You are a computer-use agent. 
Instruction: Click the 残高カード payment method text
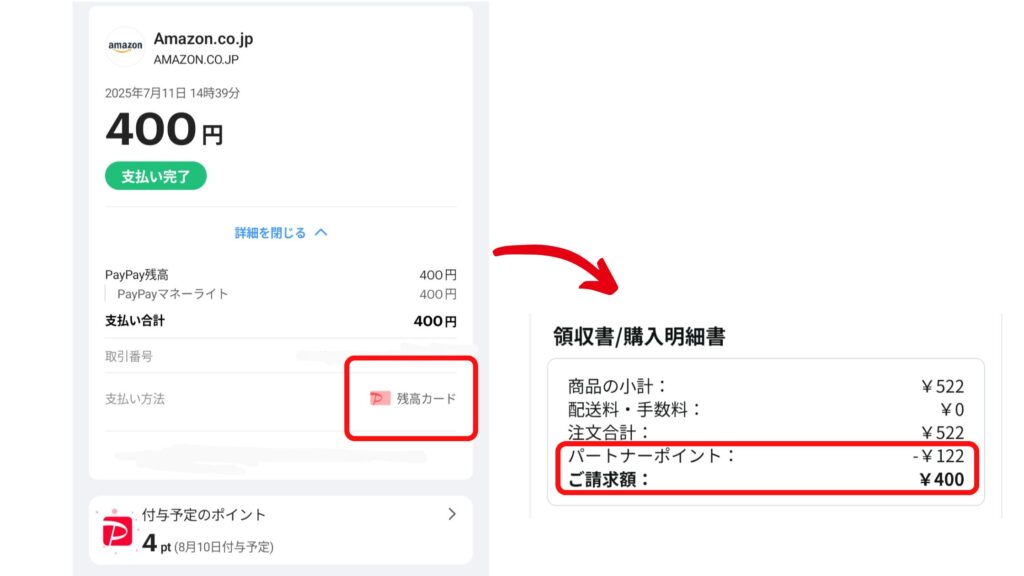(426, 398)
